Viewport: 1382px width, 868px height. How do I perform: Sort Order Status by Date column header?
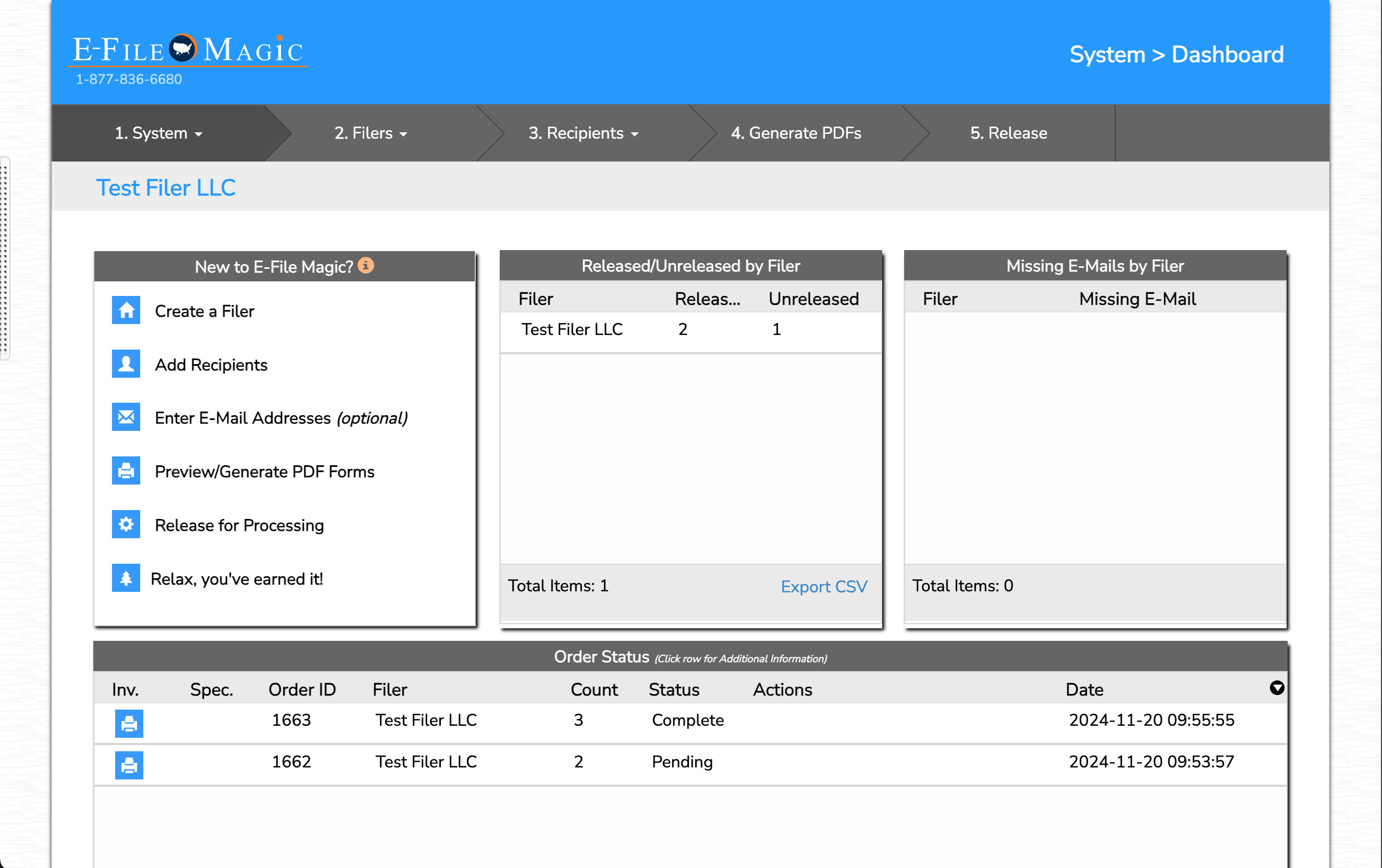pyautogui.click(x=1084, y=690)
